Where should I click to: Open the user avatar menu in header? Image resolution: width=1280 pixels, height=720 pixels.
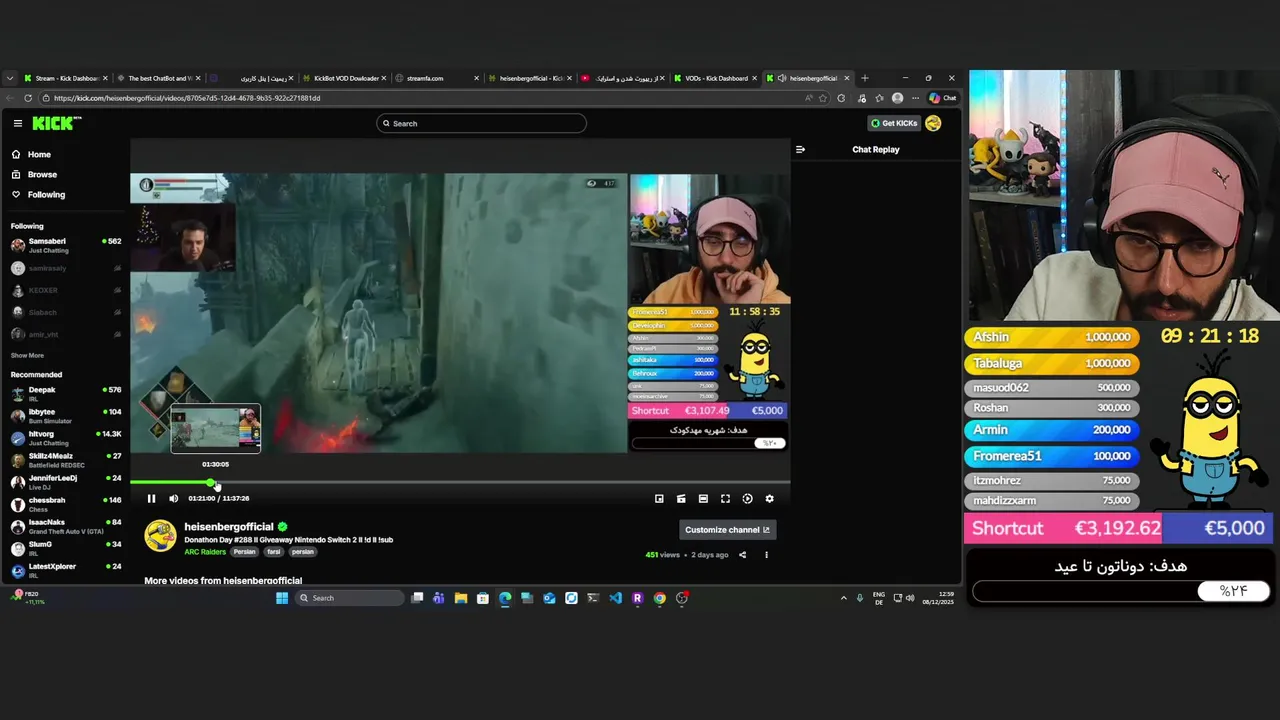(933, 123)
